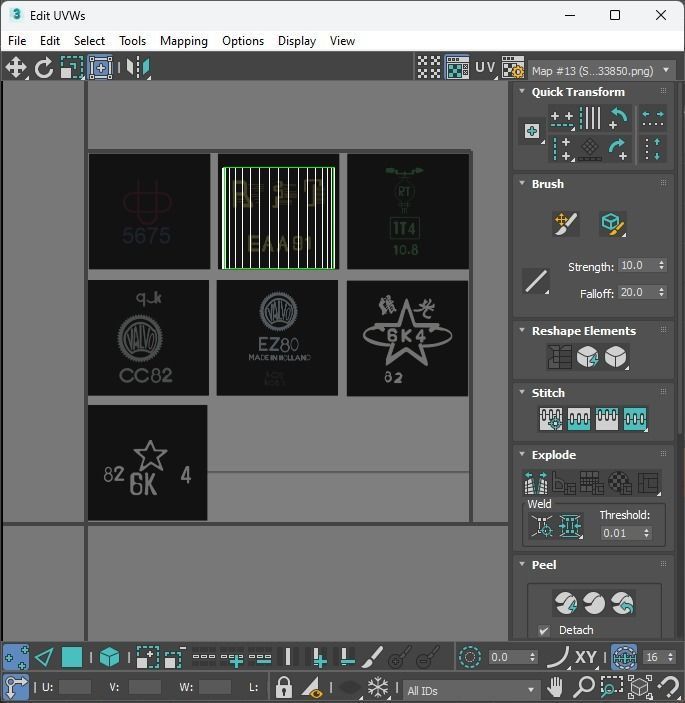Open the Options menu
685x703 pixels.
(x=243, y=41)
